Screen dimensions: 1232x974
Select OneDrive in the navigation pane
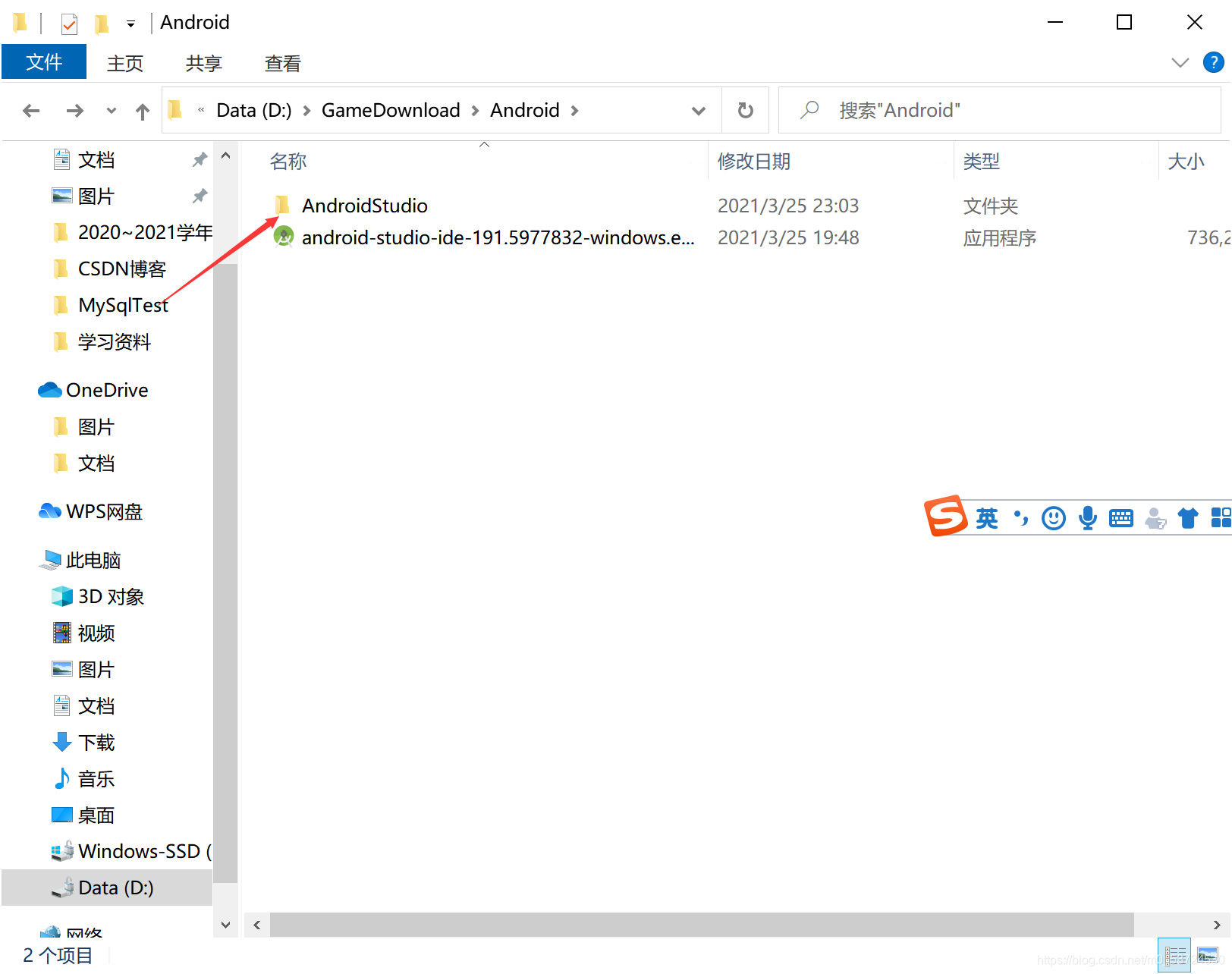pos(107,390)
